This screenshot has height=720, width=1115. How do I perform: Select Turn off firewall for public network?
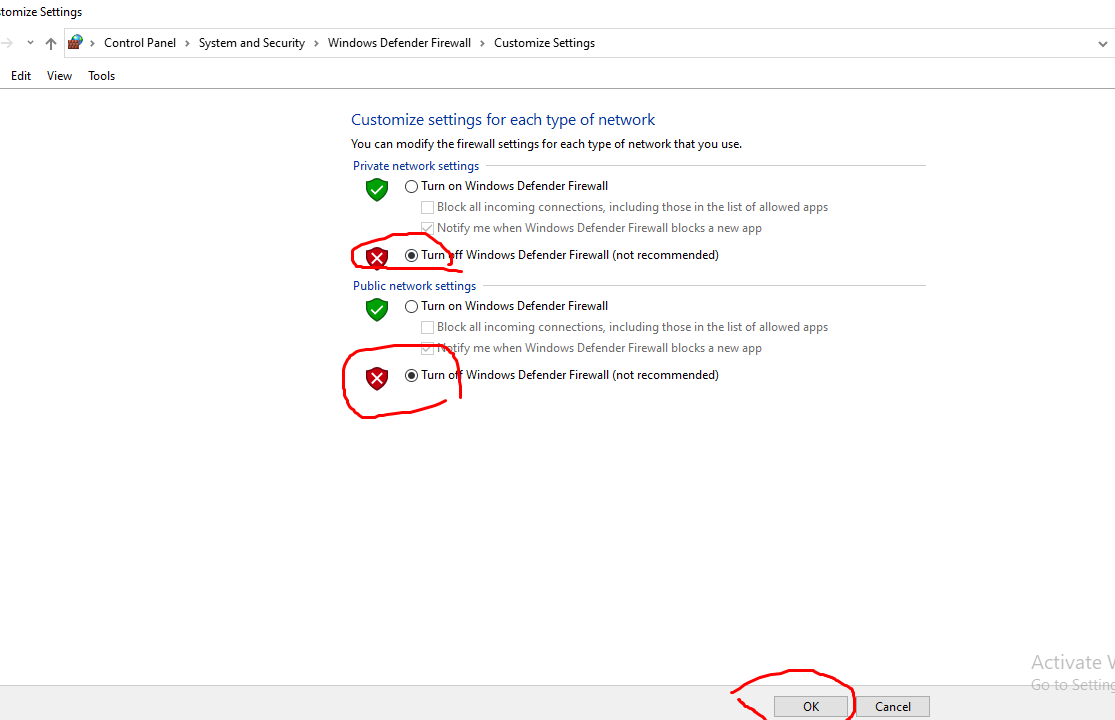411,375
